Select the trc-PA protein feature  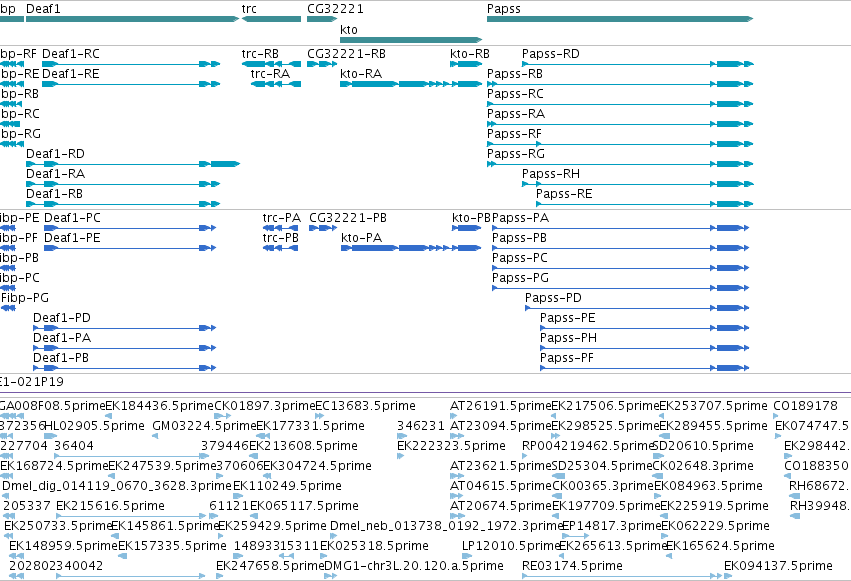[281, 228]
